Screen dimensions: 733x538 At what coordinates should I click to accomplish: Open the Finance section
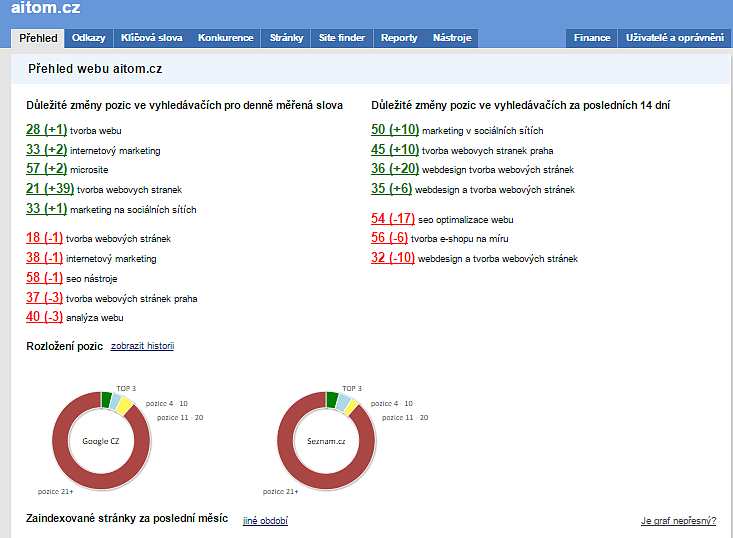(592, 38)
